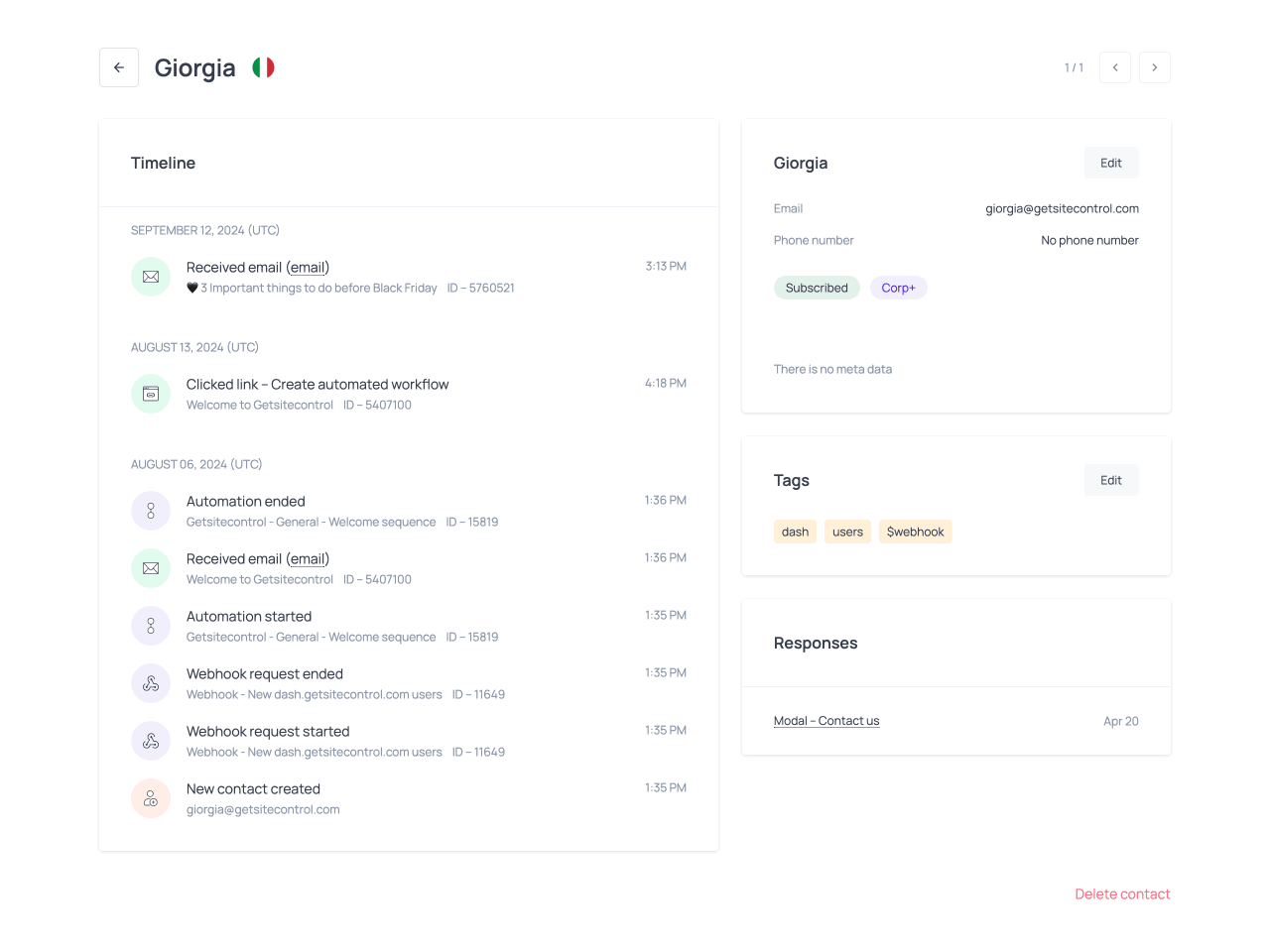Click envelope icon for September 12 email
The width and height of the screenshot is (1270, 952).
click(x=151, y=277)
